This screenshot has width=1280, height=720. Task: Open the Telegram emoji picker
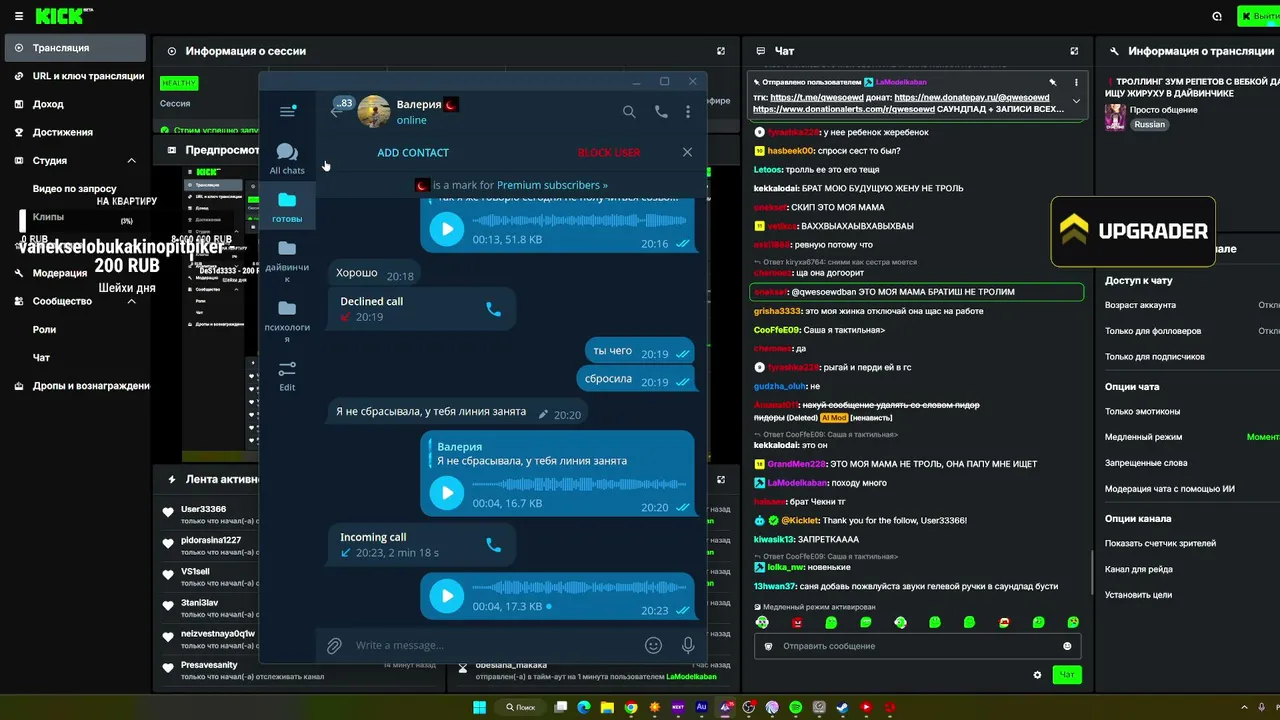tap(654, 646)
